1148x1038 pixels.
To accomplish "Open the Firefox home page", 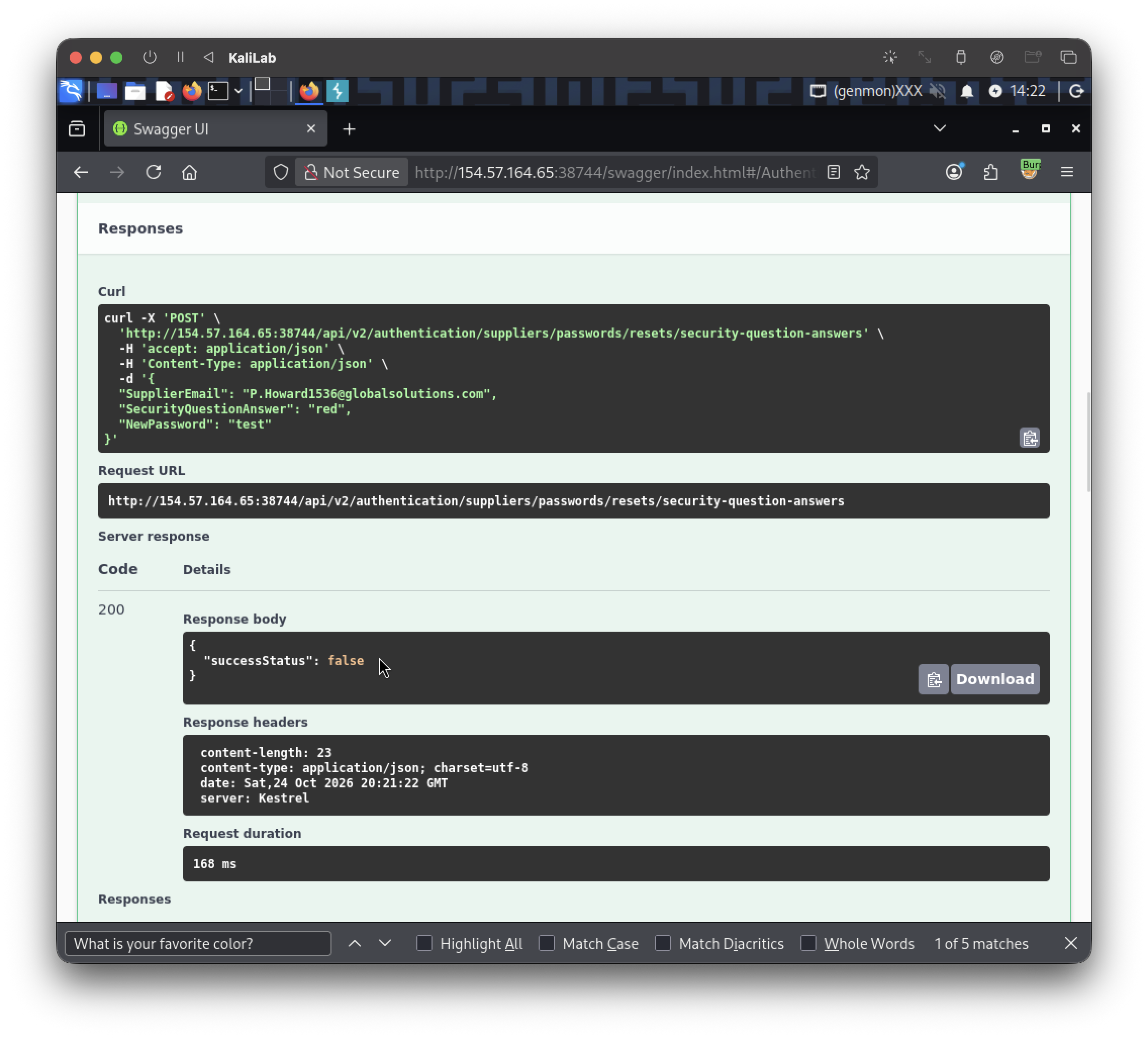I will 189,172.
